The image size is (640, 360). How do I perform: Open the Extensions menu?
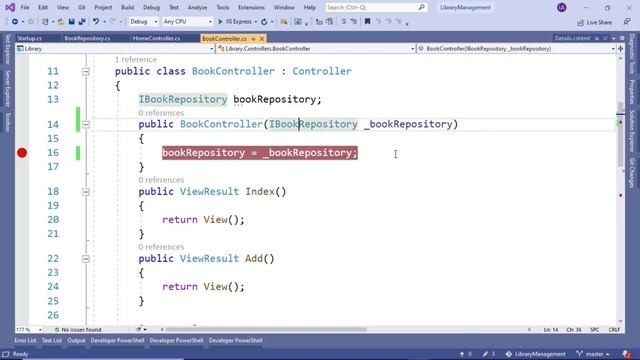coord(251,7)
